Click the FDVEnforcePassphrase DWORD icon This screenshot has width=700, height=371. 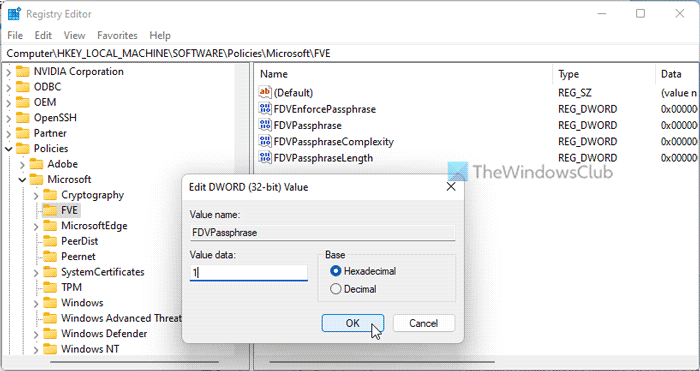[265, 109]
